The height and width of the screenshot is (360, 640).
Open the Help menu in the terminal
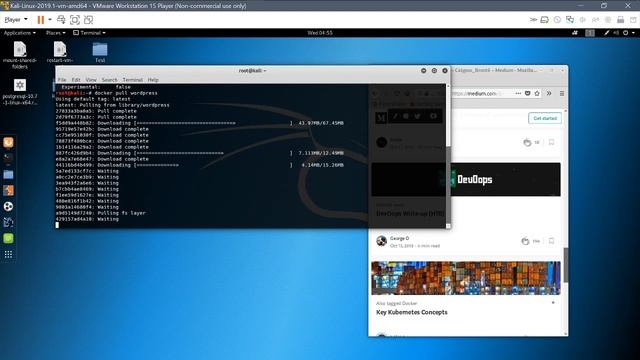pyautogui.click(x=153, y=80)
